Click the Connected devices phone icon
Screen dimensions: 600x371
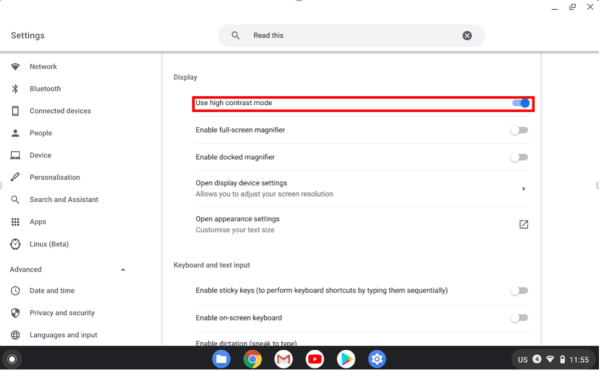coord(15,111)
